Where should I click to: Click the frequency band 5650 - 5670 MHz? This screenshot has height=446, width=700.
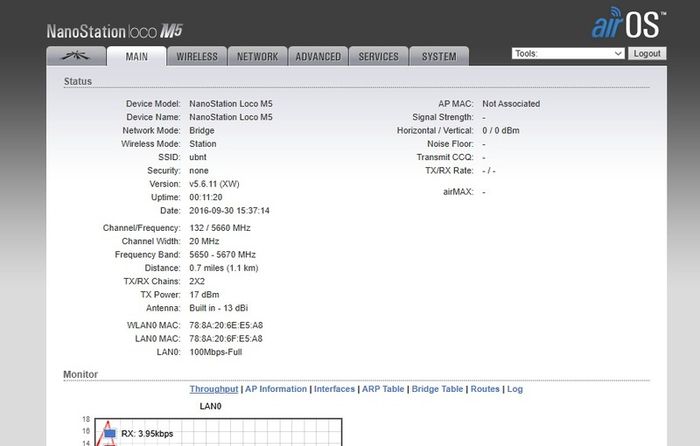[x=222, y=254]
